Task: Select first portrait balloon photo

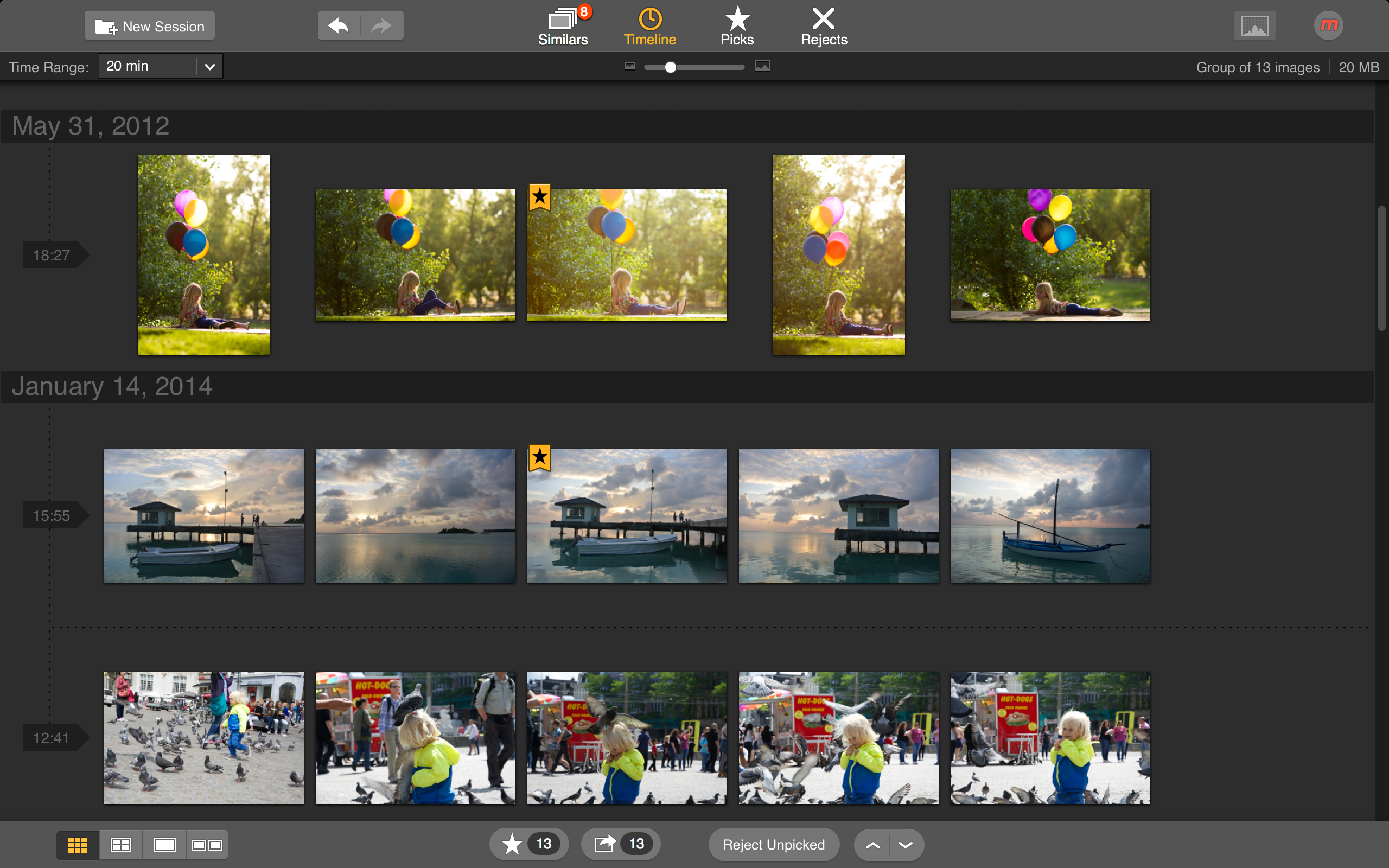Action: point(204,255)
